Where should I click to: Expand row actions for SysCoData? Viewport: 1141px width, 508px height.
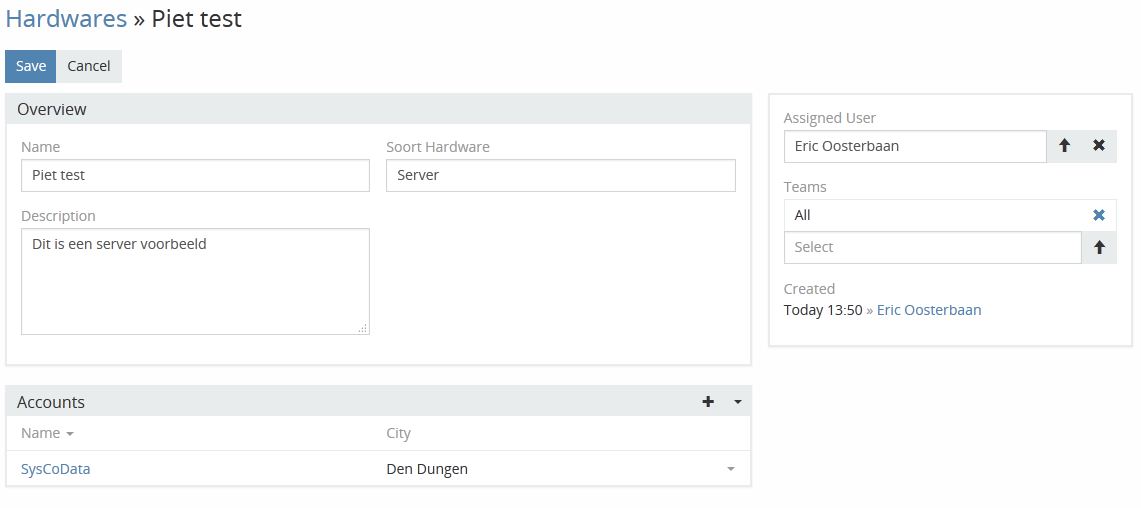(731, 469)
